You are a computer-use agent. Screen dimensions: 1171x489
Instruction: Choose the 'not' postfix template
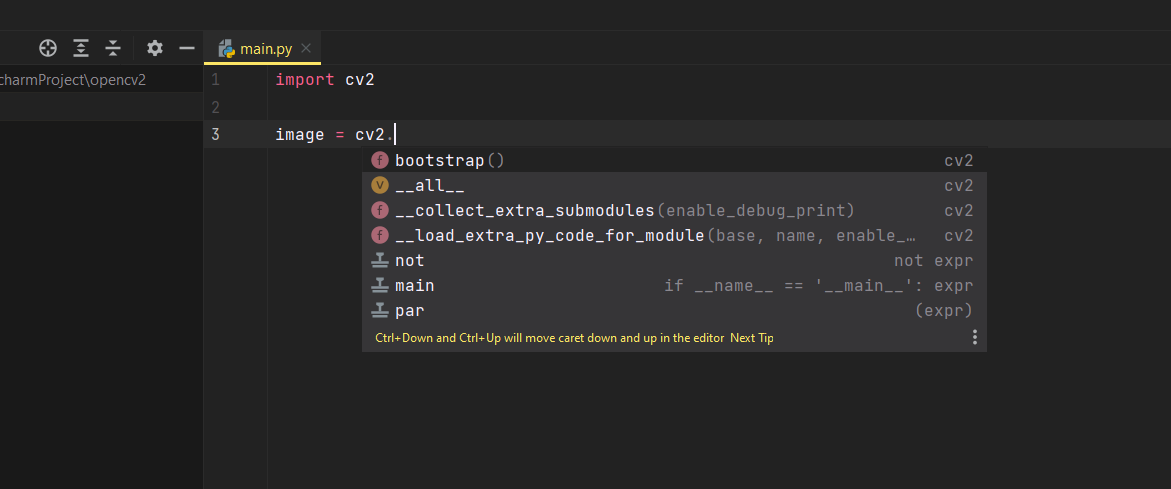point(410,260)
